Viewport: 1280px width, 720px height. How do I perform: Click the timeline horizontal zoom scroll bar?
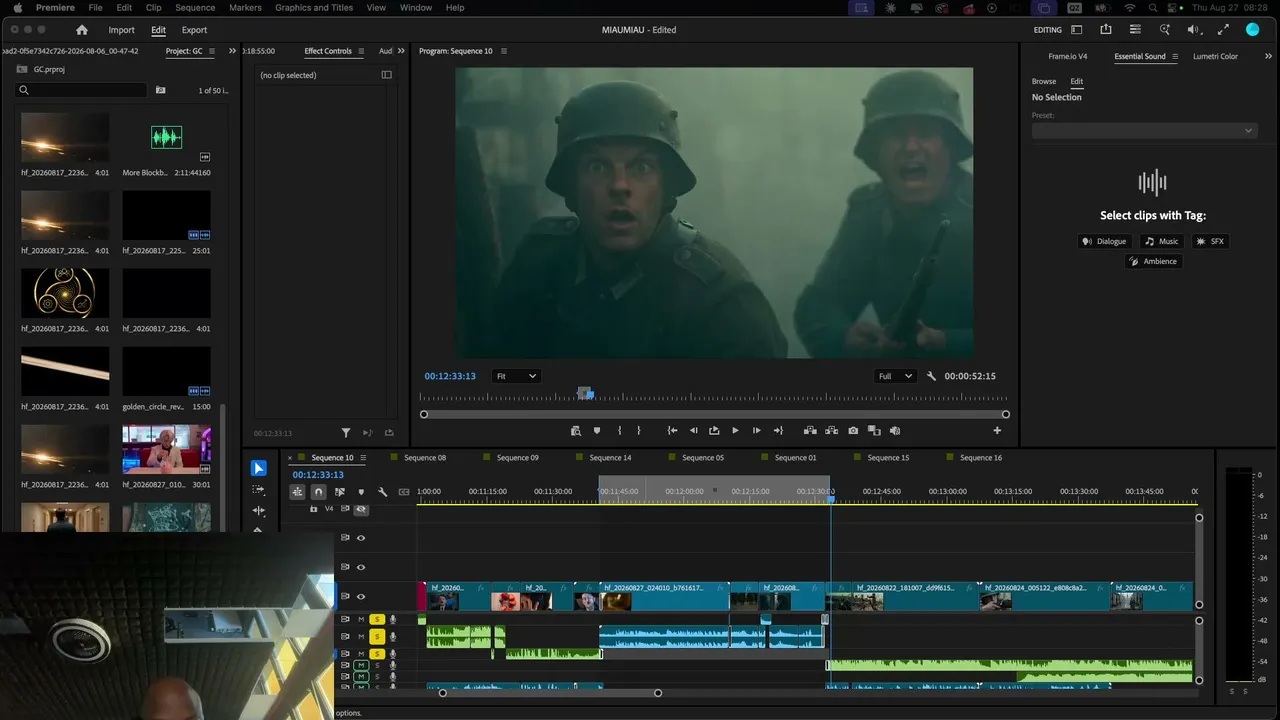[550, 693]
